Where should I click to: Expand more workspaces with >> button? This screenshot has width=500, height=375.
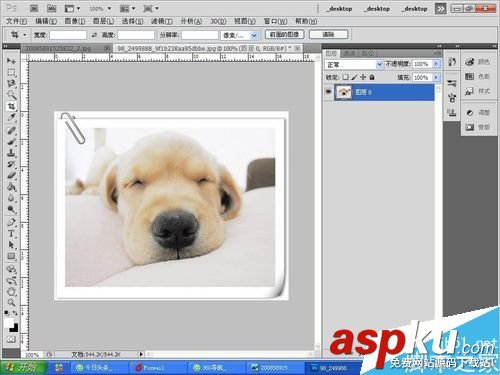(x=441, y=9)
